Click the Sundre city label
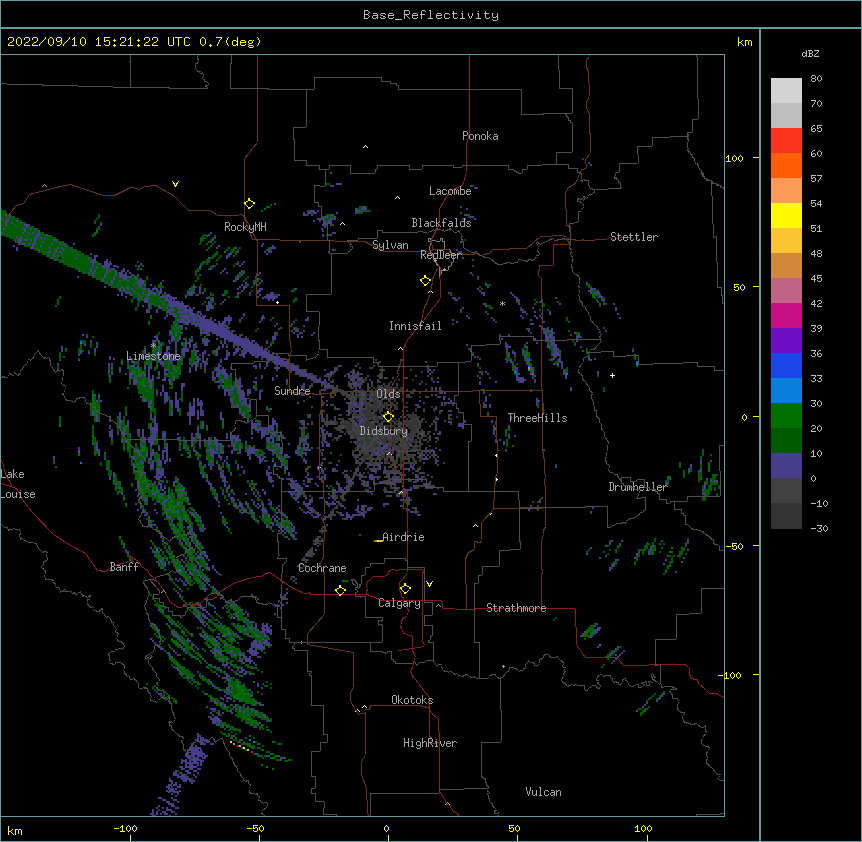Screen dimensions: 862x842 point(292,391)
